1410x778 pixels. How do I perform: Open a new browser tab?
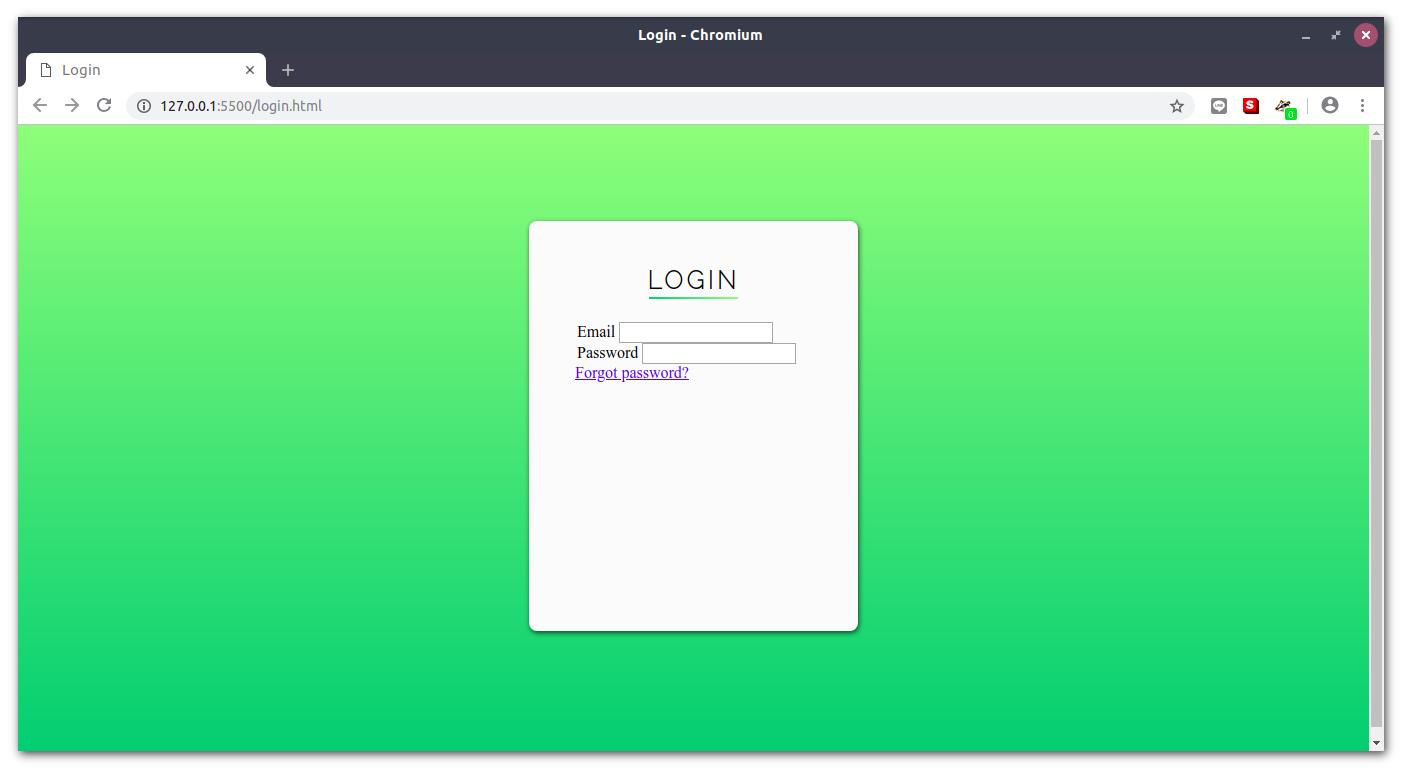(x=288, y=70)
